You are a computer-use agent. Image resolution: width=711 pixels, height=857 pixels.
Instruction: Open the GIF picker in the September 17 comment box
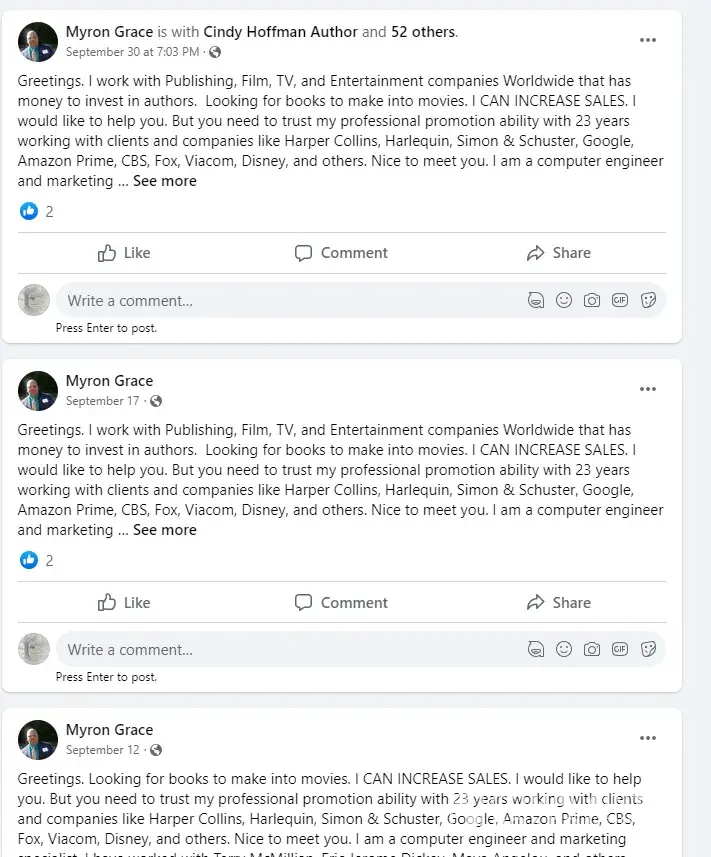coord(620,650)
